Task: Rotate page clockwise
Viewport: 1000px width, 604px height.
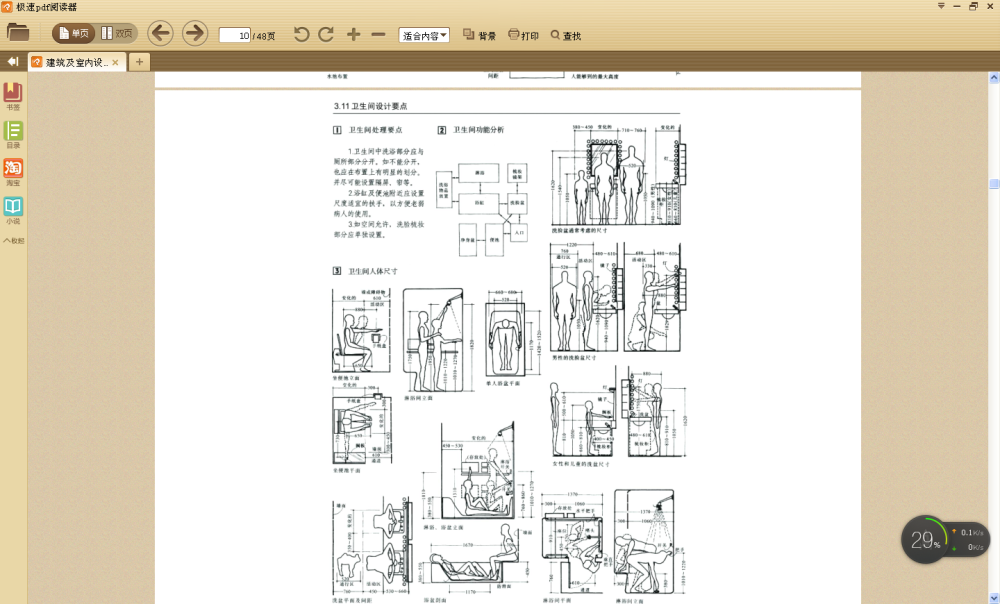Action: click(x=326, y=34)
